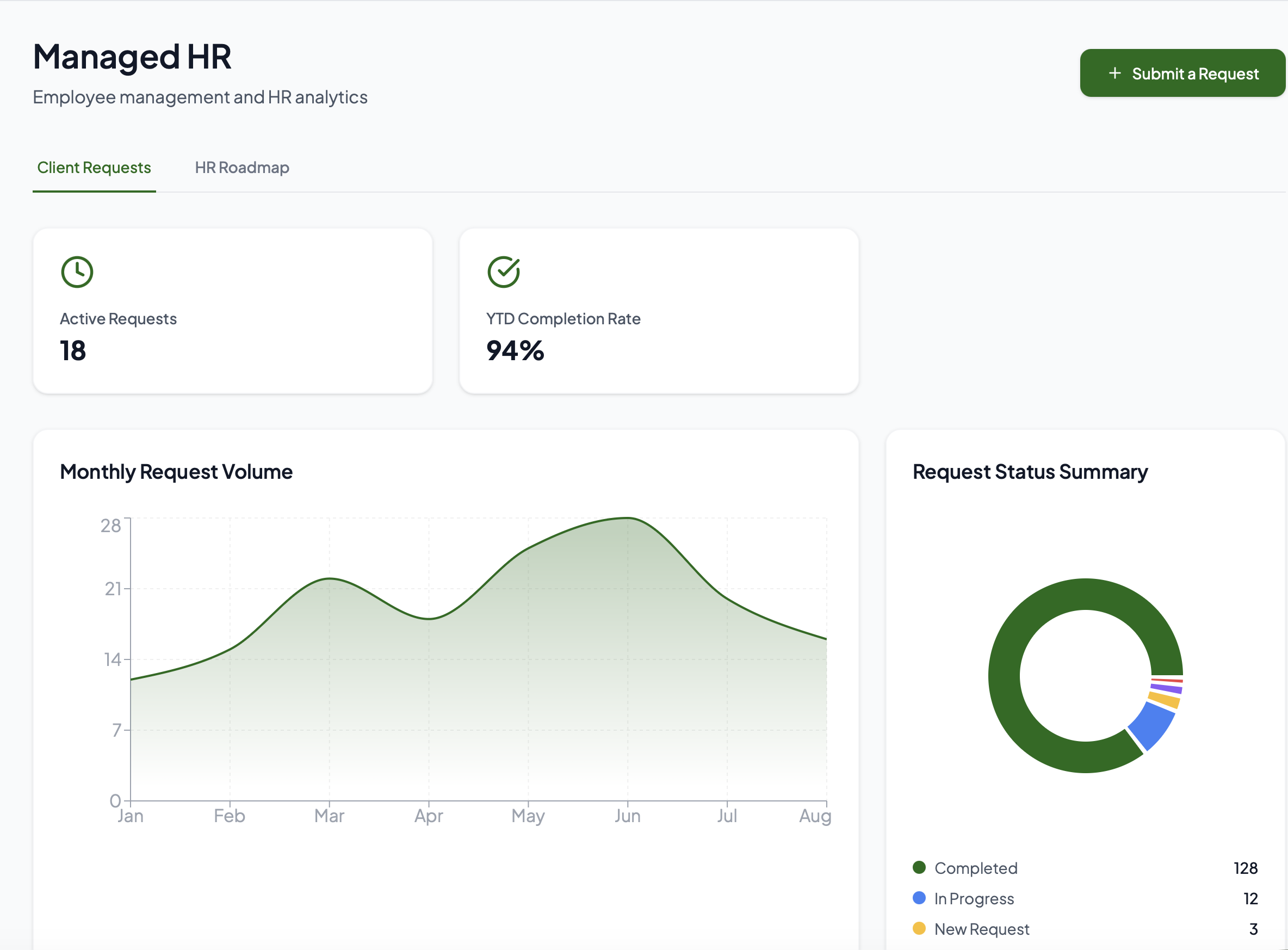1288x950 pixels.
Task: Click the Completed legend row
Action: click(1085, 868)
